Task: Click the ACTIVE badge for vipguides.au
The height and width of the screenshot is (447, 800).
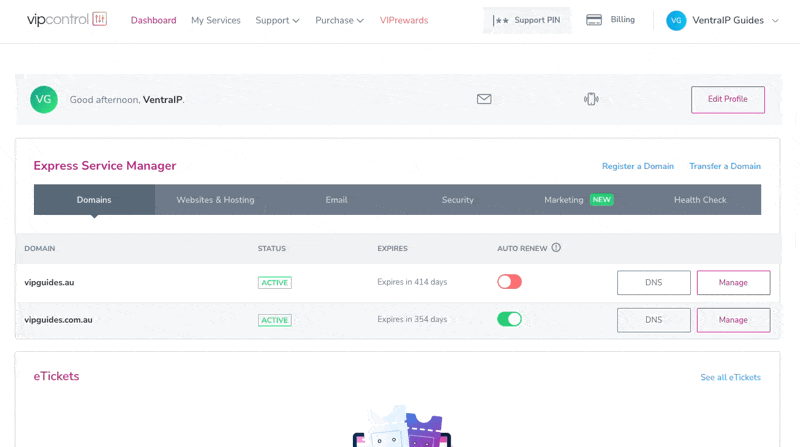Action: point(274,282)
